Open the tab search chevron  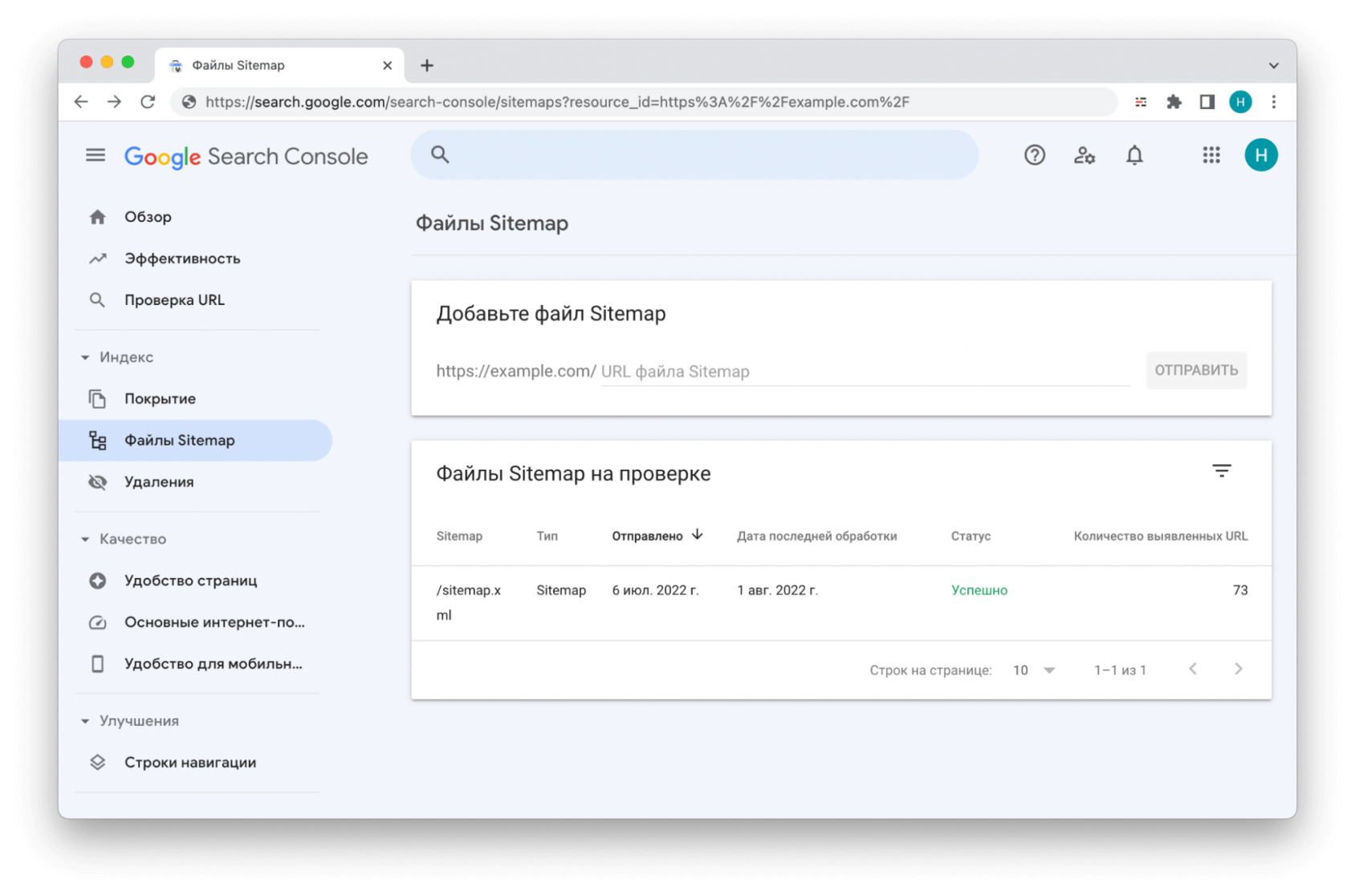1274,66
